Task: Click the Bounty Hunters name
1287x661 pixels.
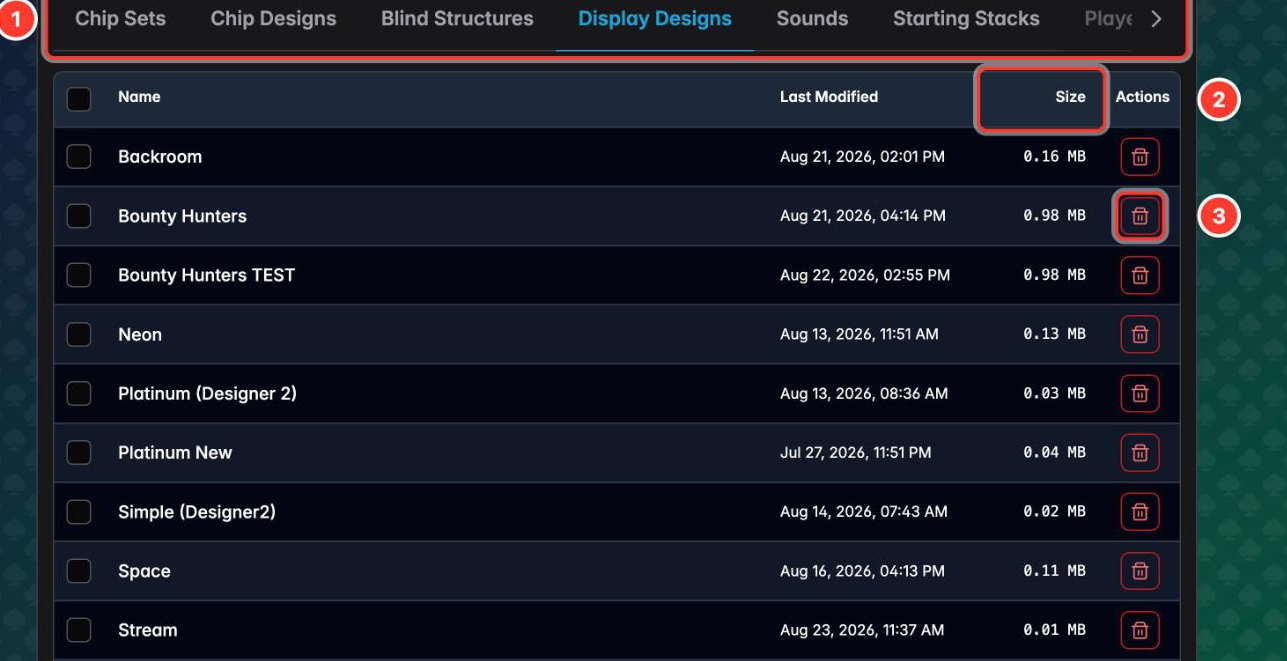Action: (x=182, y=216)
